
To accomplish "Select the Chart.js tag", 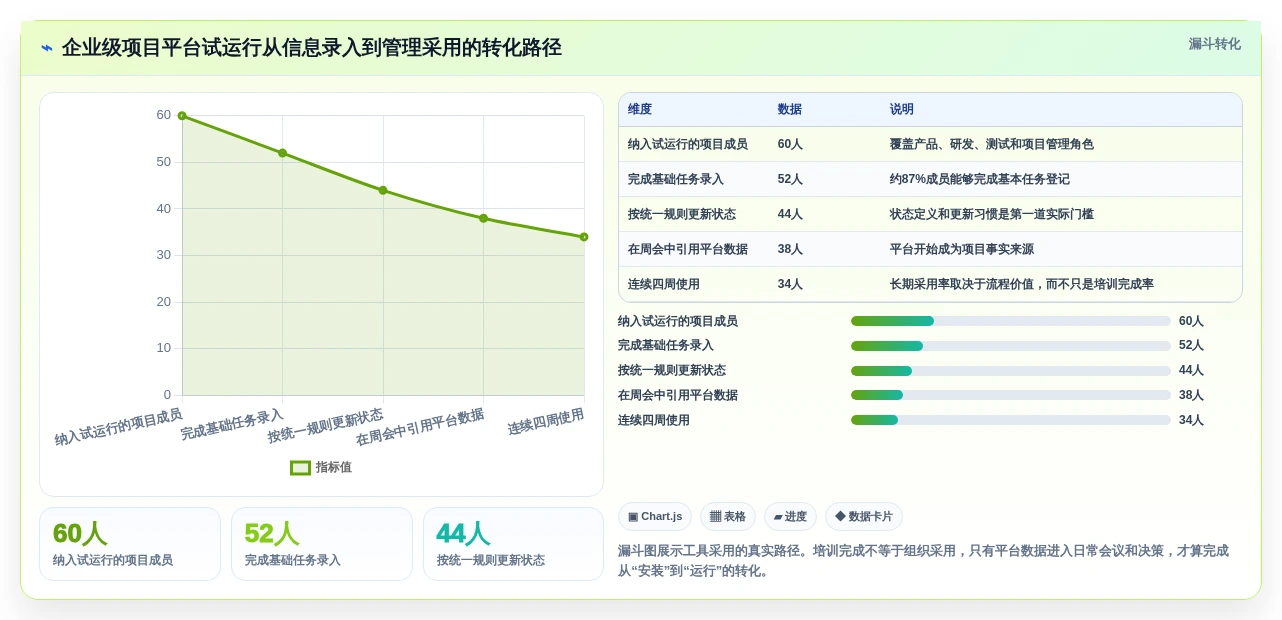I will click(655, 516).
